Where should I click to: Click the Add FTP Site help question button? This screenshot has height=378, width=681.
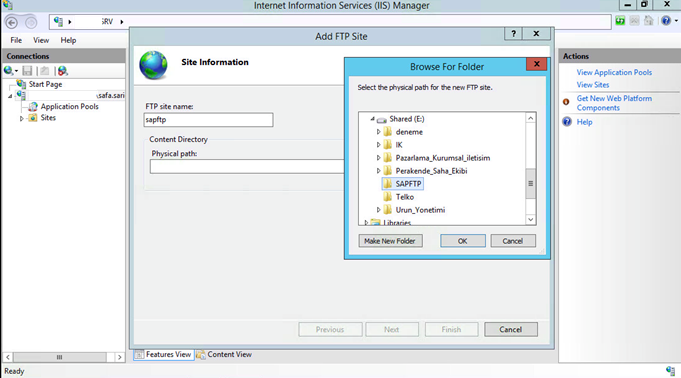pyautogui.click(x=514, y=33)
